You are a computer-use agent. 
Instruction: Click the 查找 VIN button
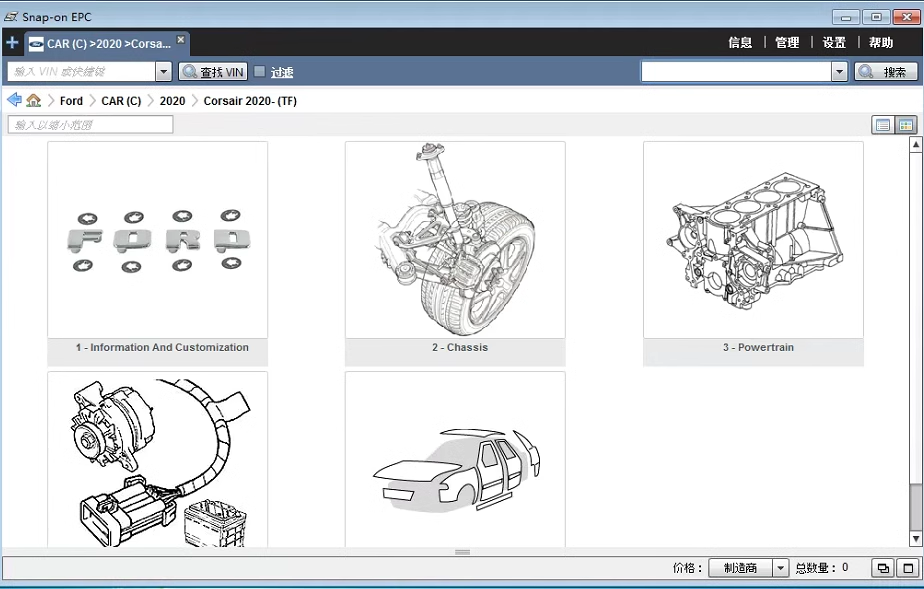(x=213, y=72)
